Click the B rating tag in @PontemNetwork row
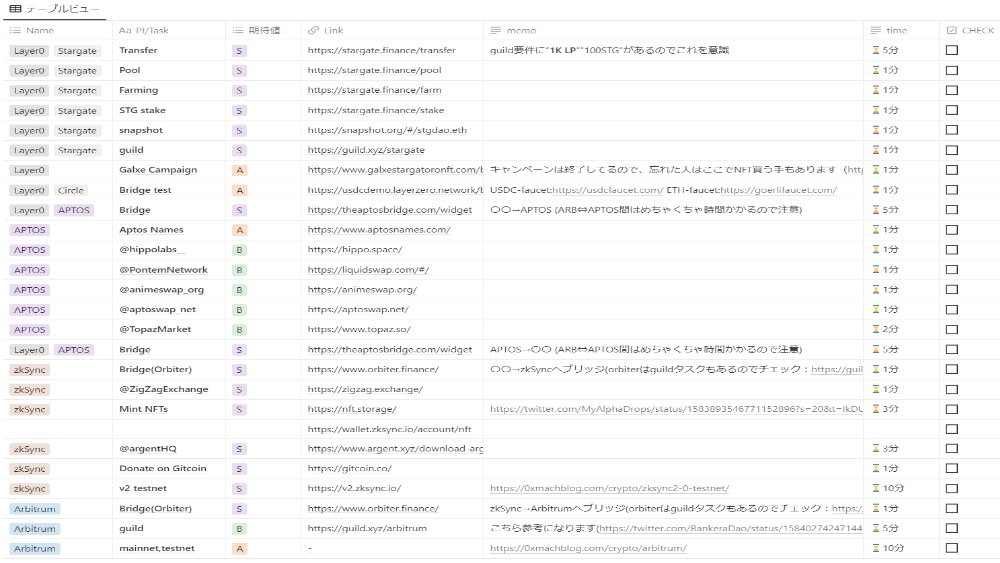Screen dimensions: 1000x563 tap(239, 270)
